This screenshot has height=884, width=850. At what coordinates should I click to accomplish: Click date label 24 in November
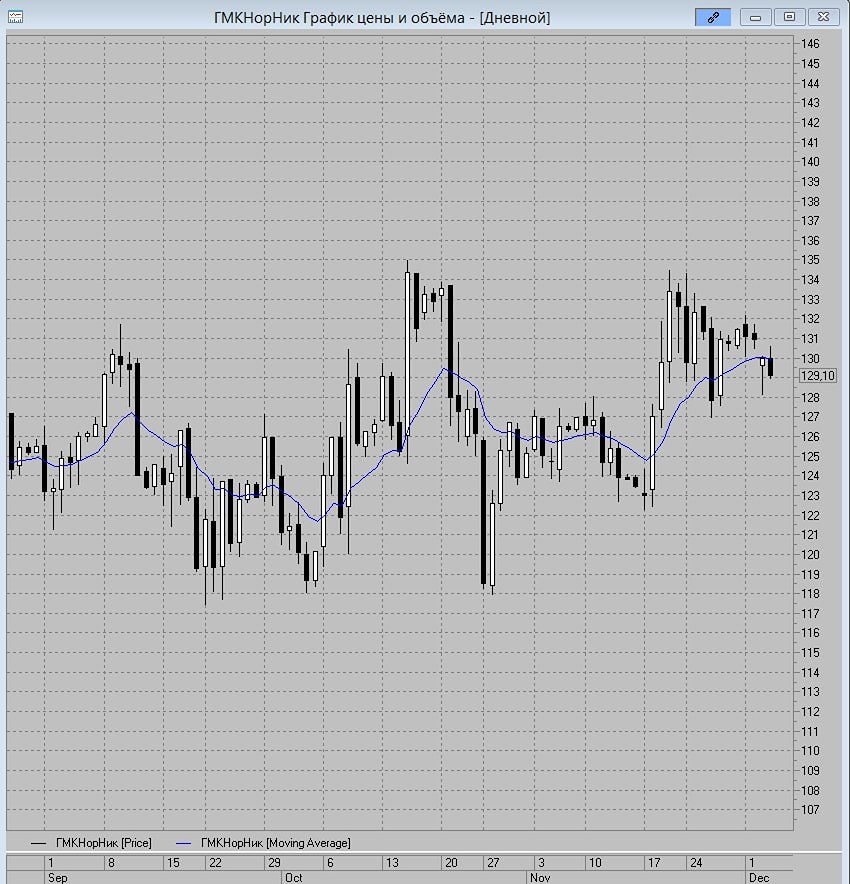(696, 863)
